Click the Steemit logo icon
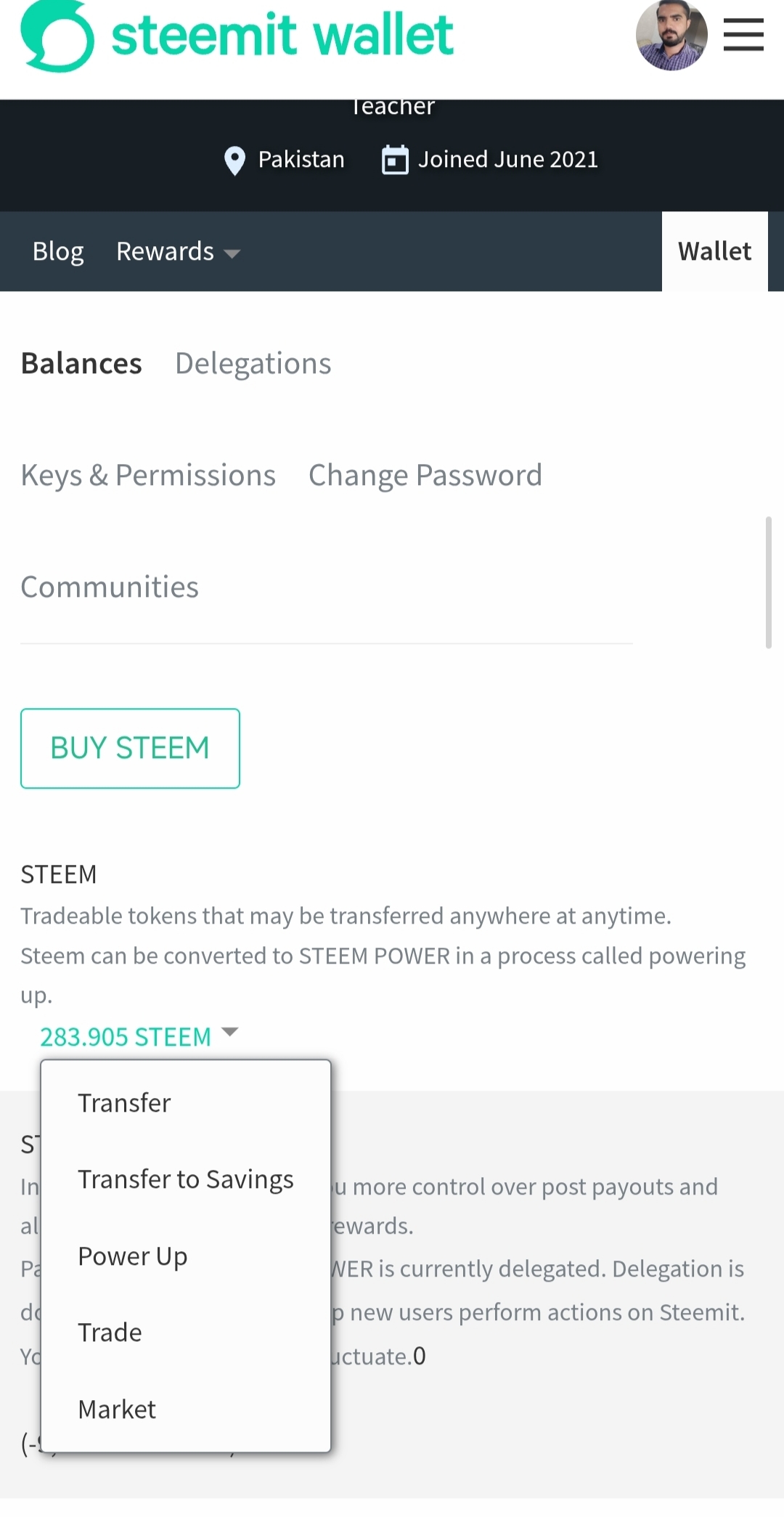This screenshot has width=784, height=1517. tap(57, 36)
